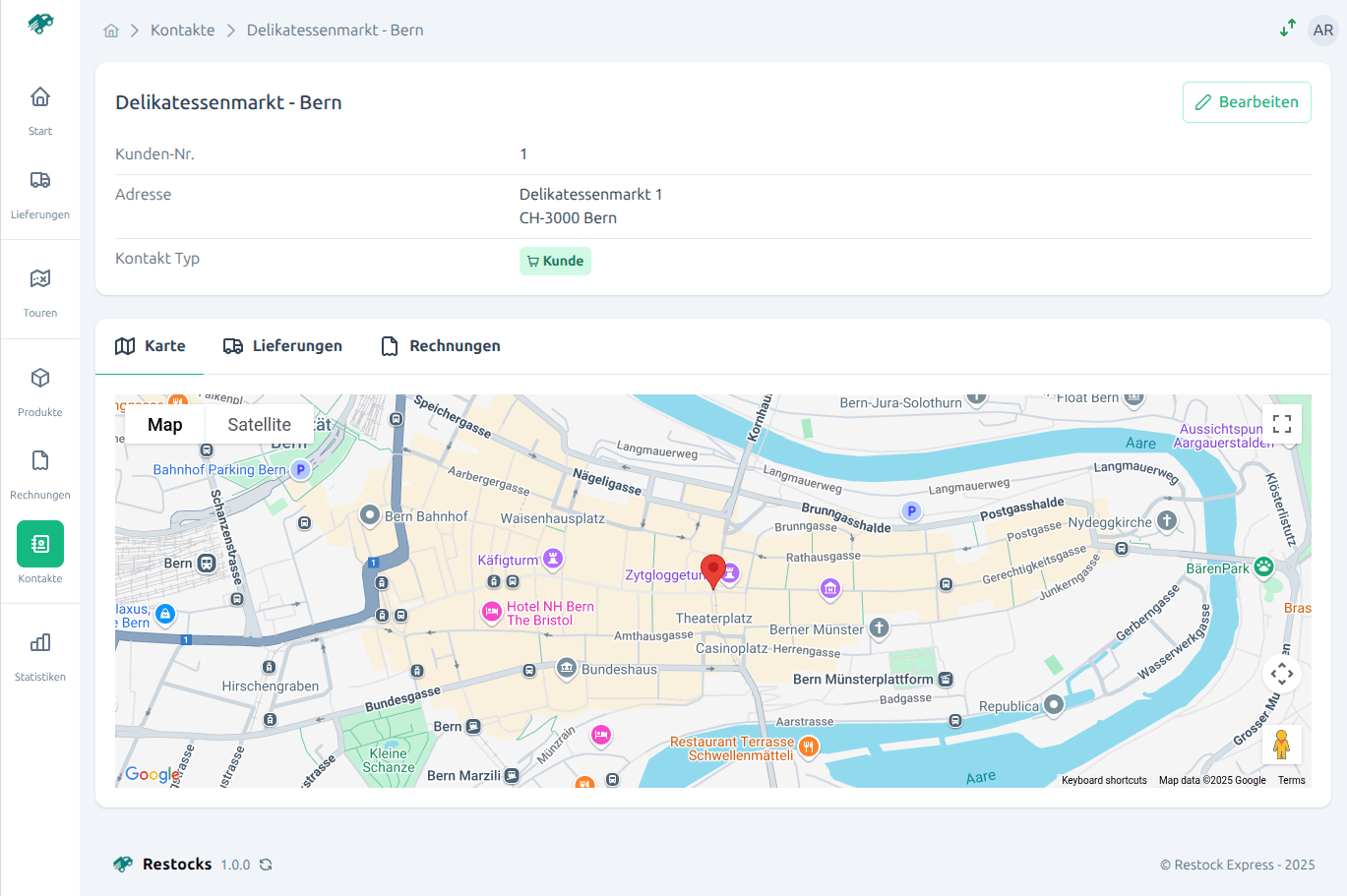Click the CH-3000 Bern address text
Image resolution: width=1347 pixels, height=896 pixels.
[x=568, y=218]
